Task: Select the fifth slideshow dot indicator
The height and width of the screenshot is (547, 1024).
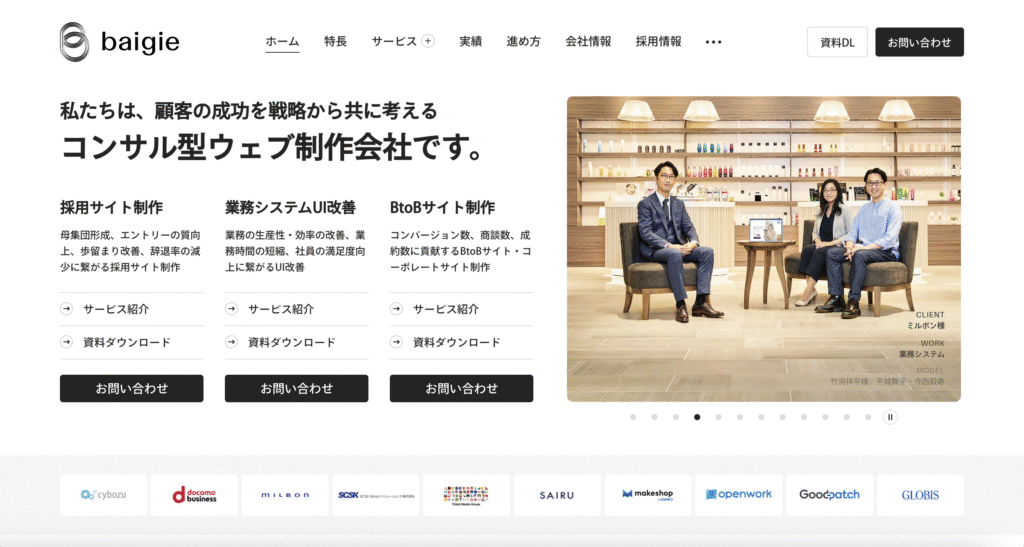Action: [x=718, y=417]
